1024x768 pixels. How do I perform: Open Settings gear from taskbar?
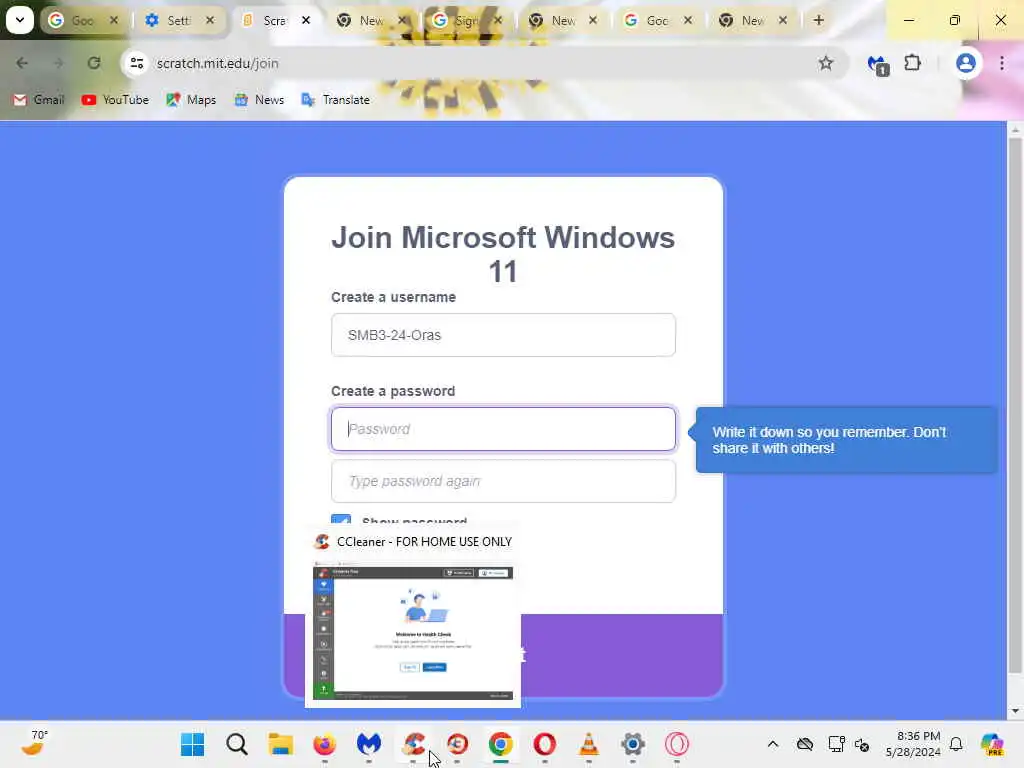coord(633,744)
